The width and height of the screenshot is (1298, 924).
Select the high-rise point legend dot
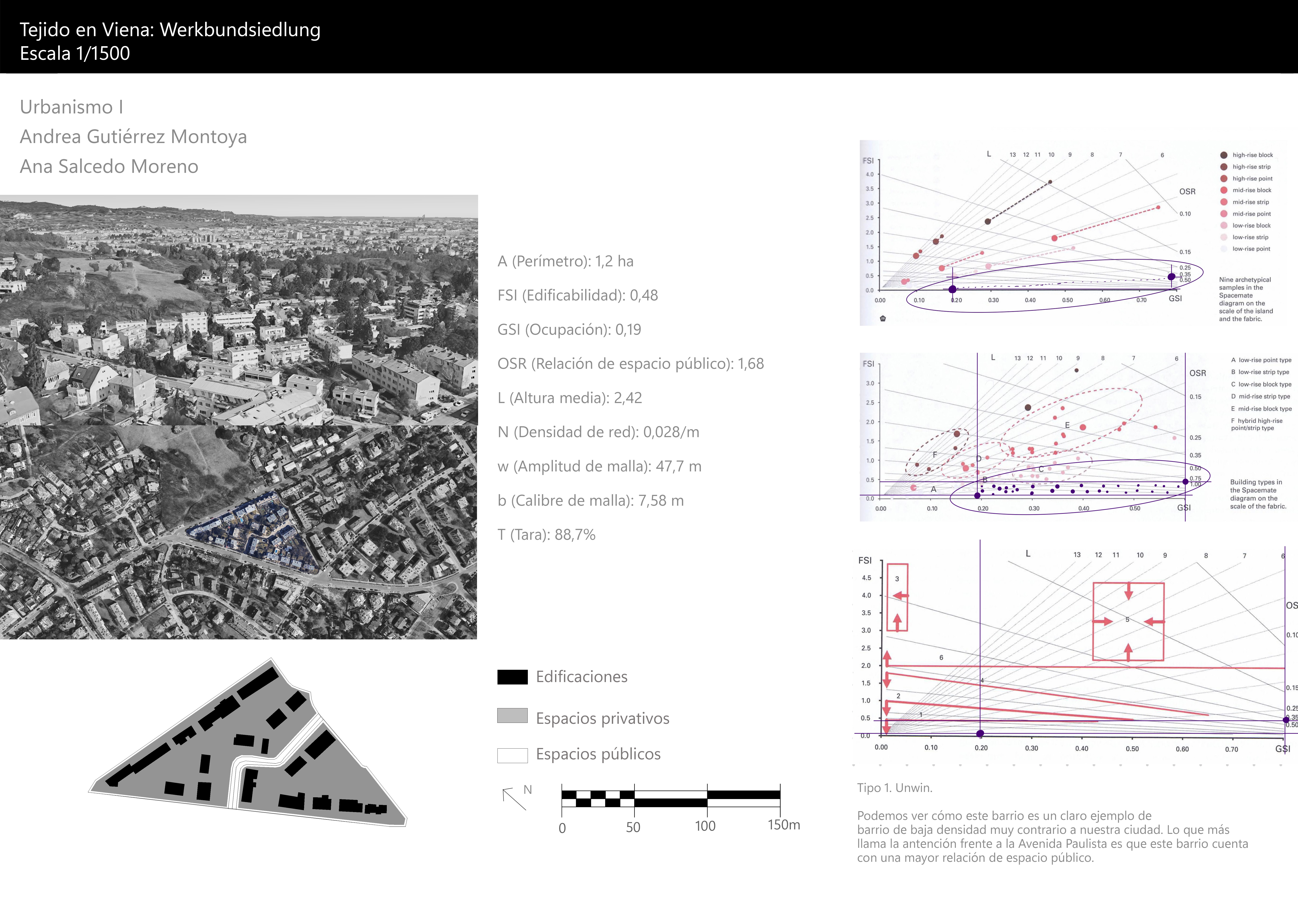click(1223, 179)
